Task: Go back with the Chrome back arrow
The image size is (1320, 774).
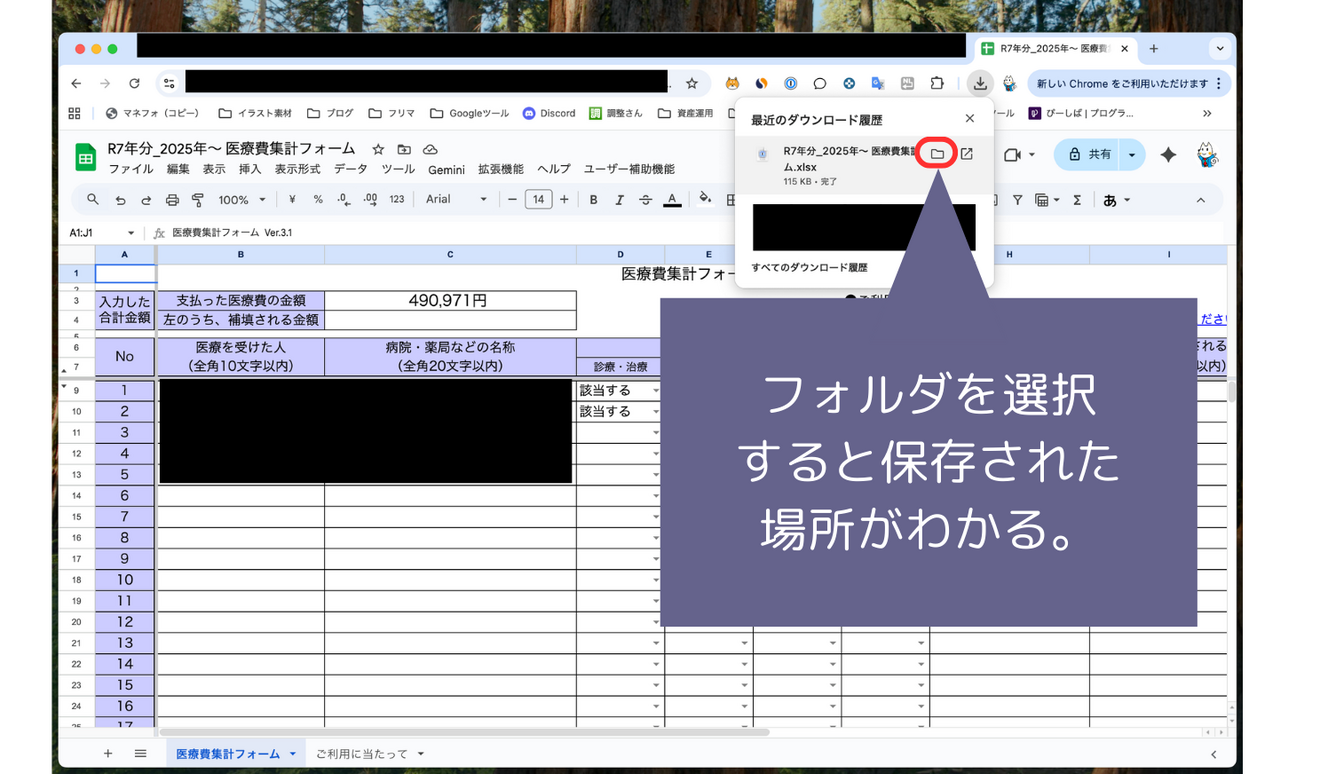Action: coord(76,84)
